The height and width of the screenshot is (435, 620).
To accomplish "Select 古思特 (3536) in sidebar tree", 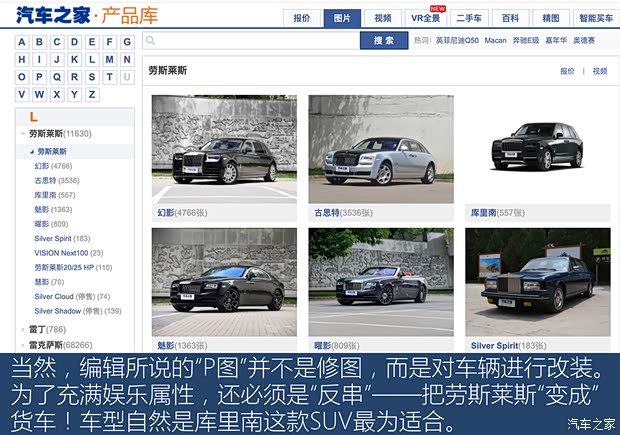I will 57,181.
